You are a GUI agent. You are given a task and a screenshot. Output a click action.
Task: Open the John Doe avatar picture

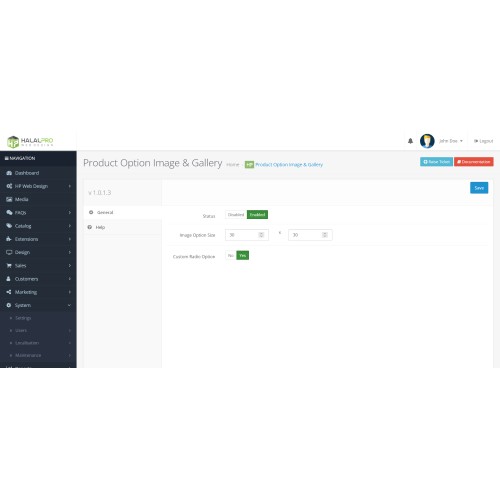click(x=427, y=141)
